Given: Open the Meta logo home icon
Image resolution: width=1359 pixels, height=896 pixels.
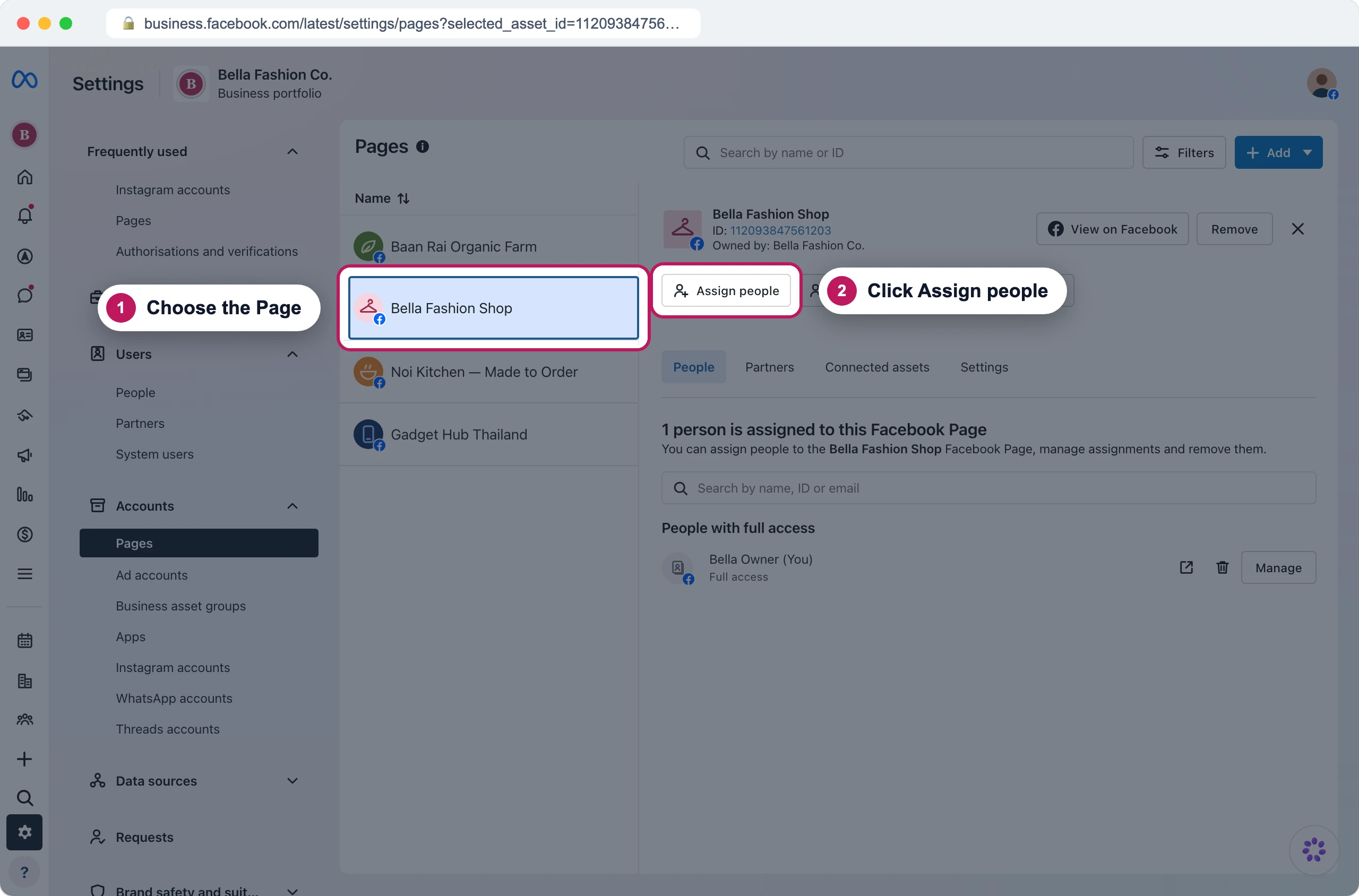Looking at the screenshot, I should tap(24, 79).
